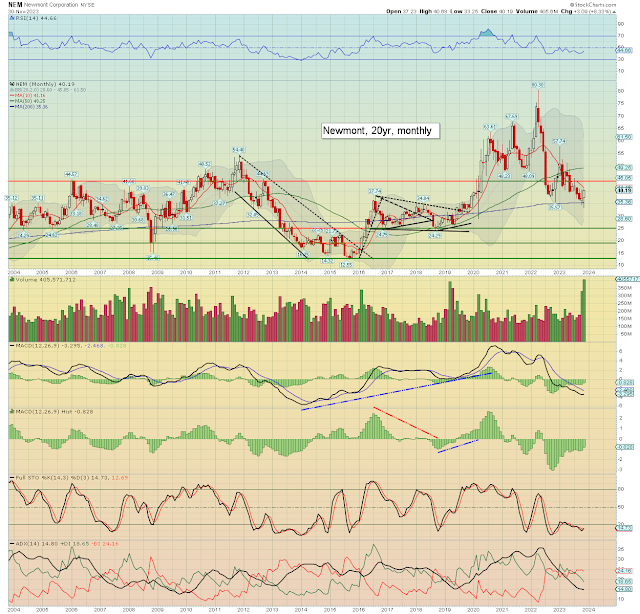Click the small triangle after the Chg value
640x614 pixels.
click(614, 11)
